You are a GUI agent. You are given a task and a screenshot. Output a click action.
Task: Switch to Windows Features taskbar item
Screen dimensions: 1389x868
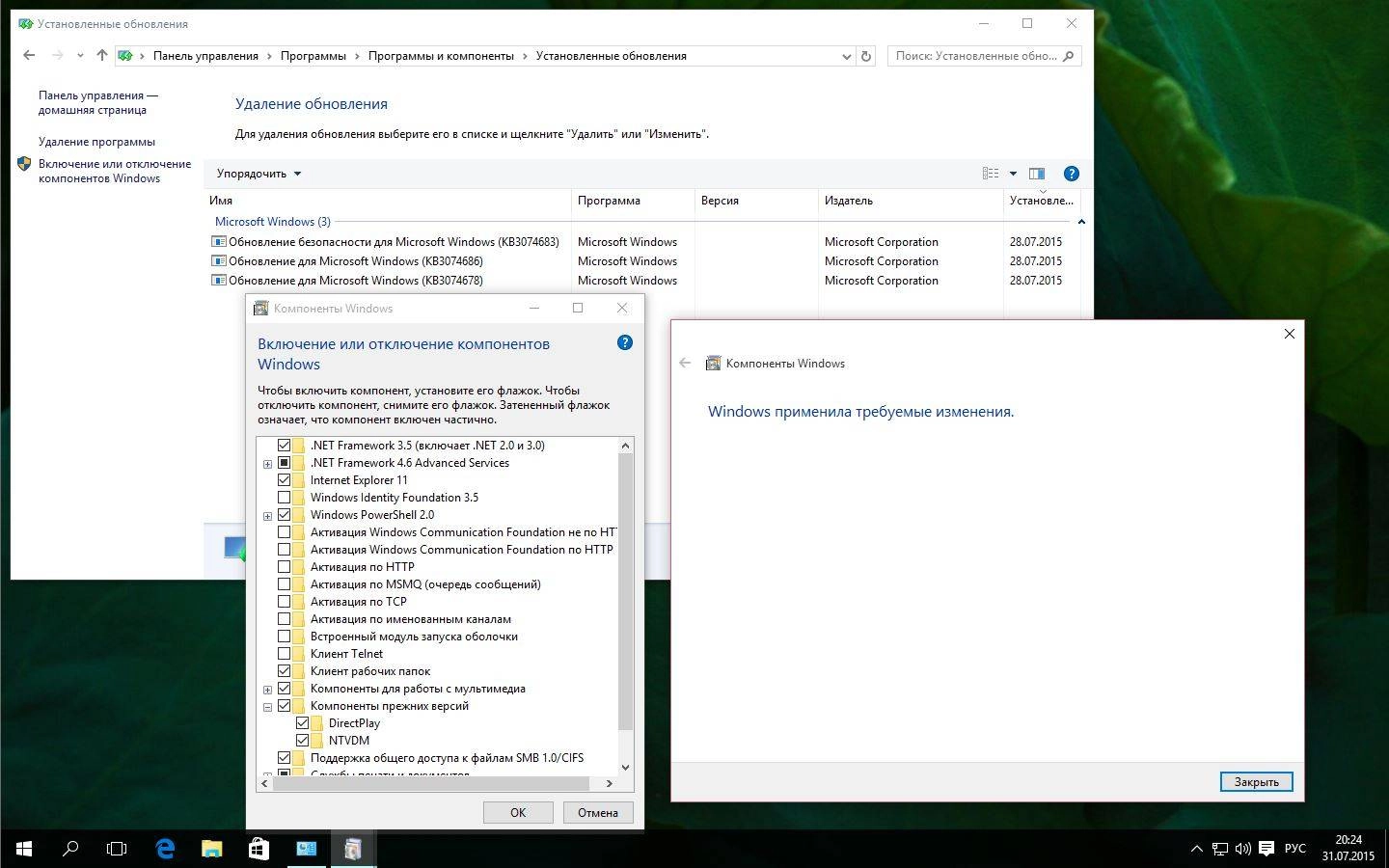pos(353,849)
